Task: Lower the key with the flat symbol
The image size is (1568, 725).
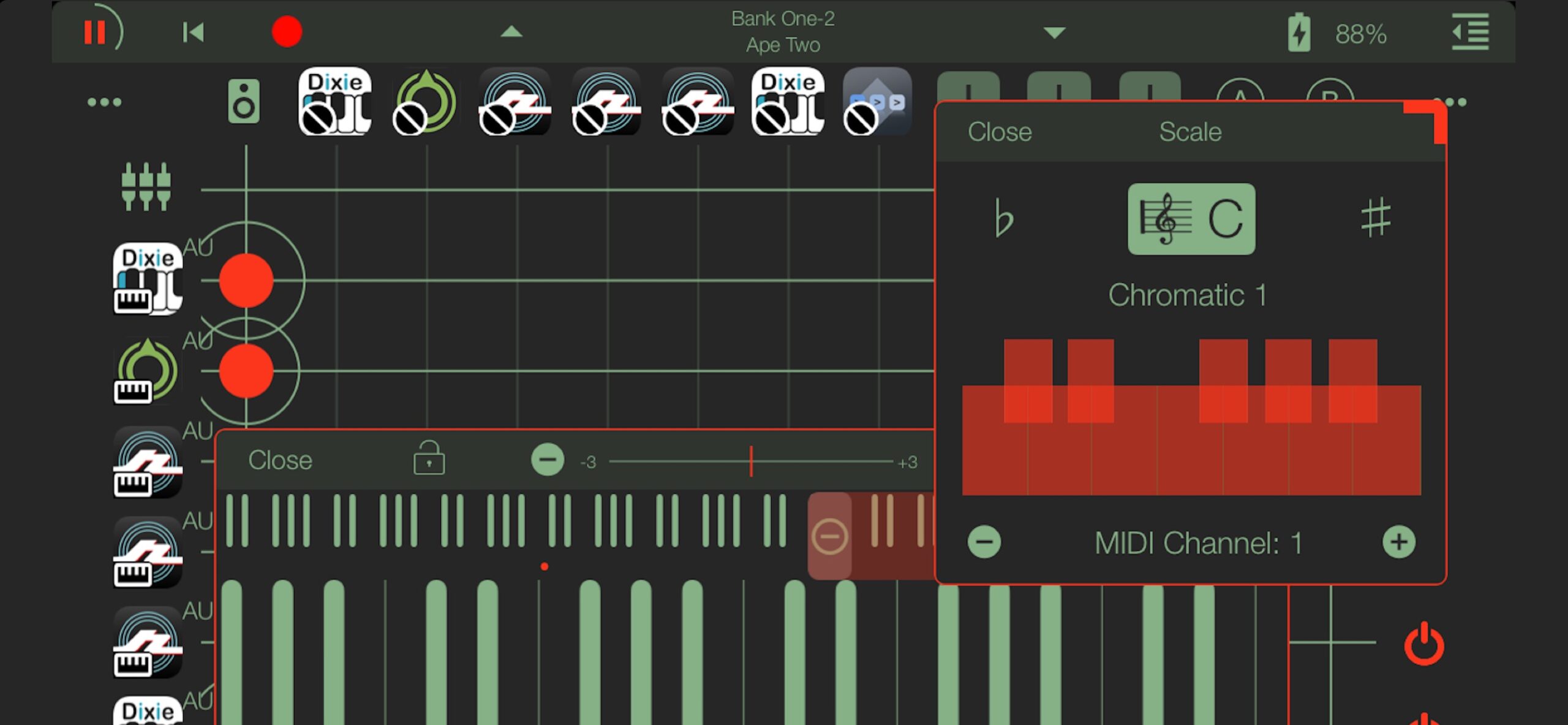Action: (x=1004, y=218)
